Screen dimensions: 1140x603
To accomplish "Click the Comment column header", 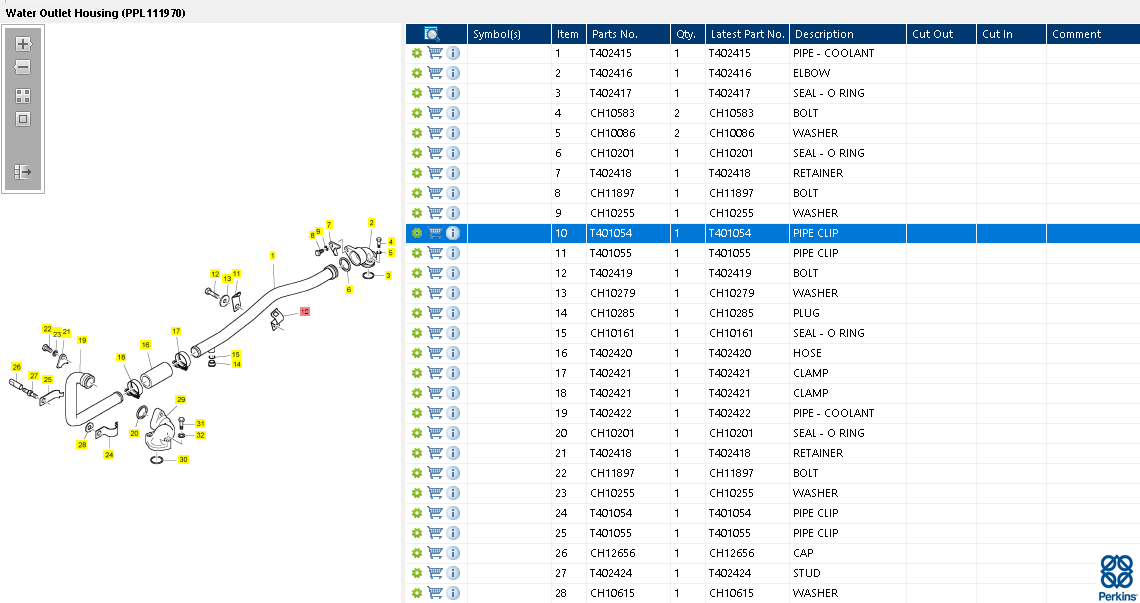I will point(1093,34).
